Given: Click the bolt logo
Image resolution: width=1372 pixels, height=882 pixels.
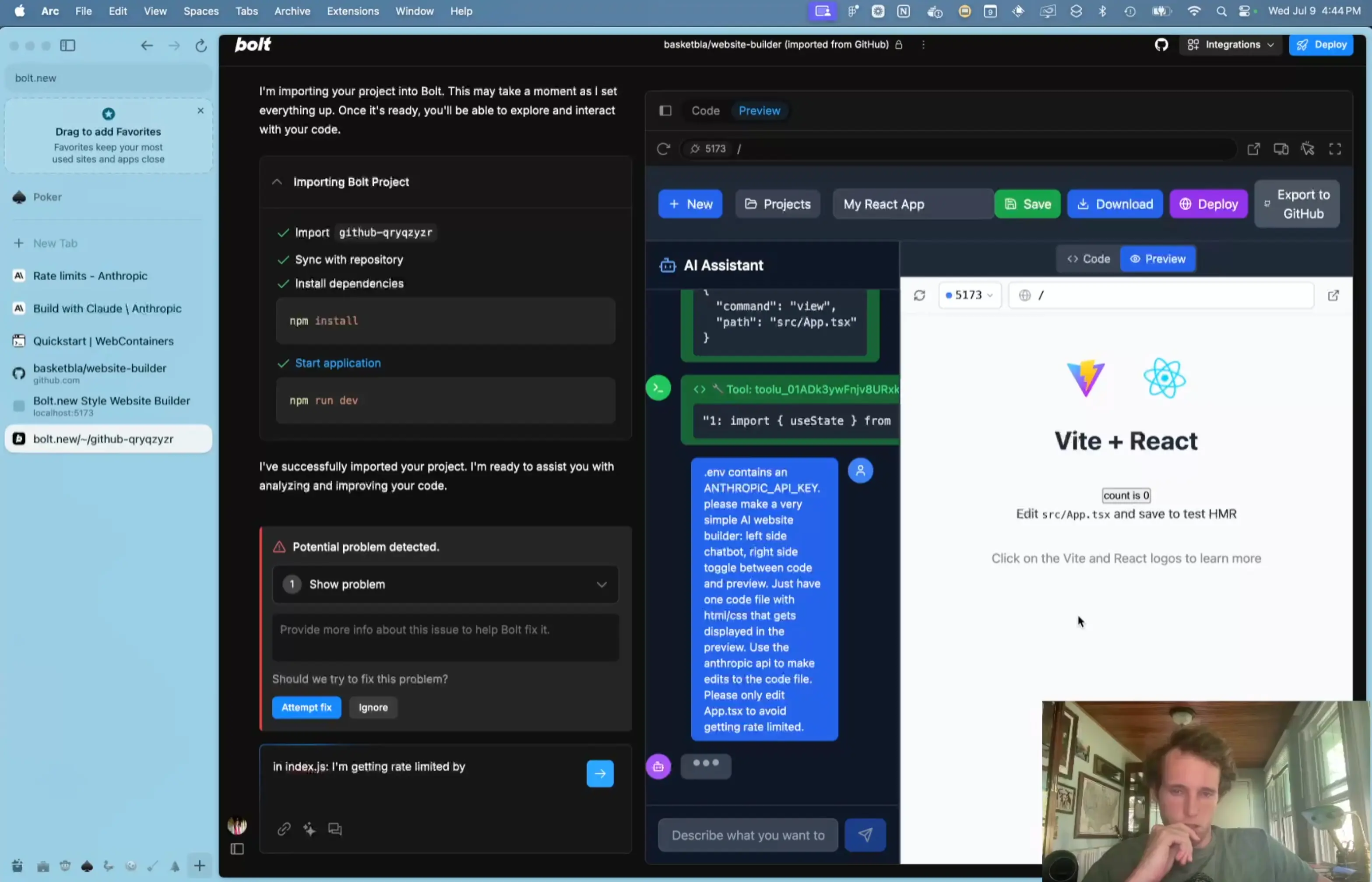Looking at the screenshot, I should click(253, 44).
